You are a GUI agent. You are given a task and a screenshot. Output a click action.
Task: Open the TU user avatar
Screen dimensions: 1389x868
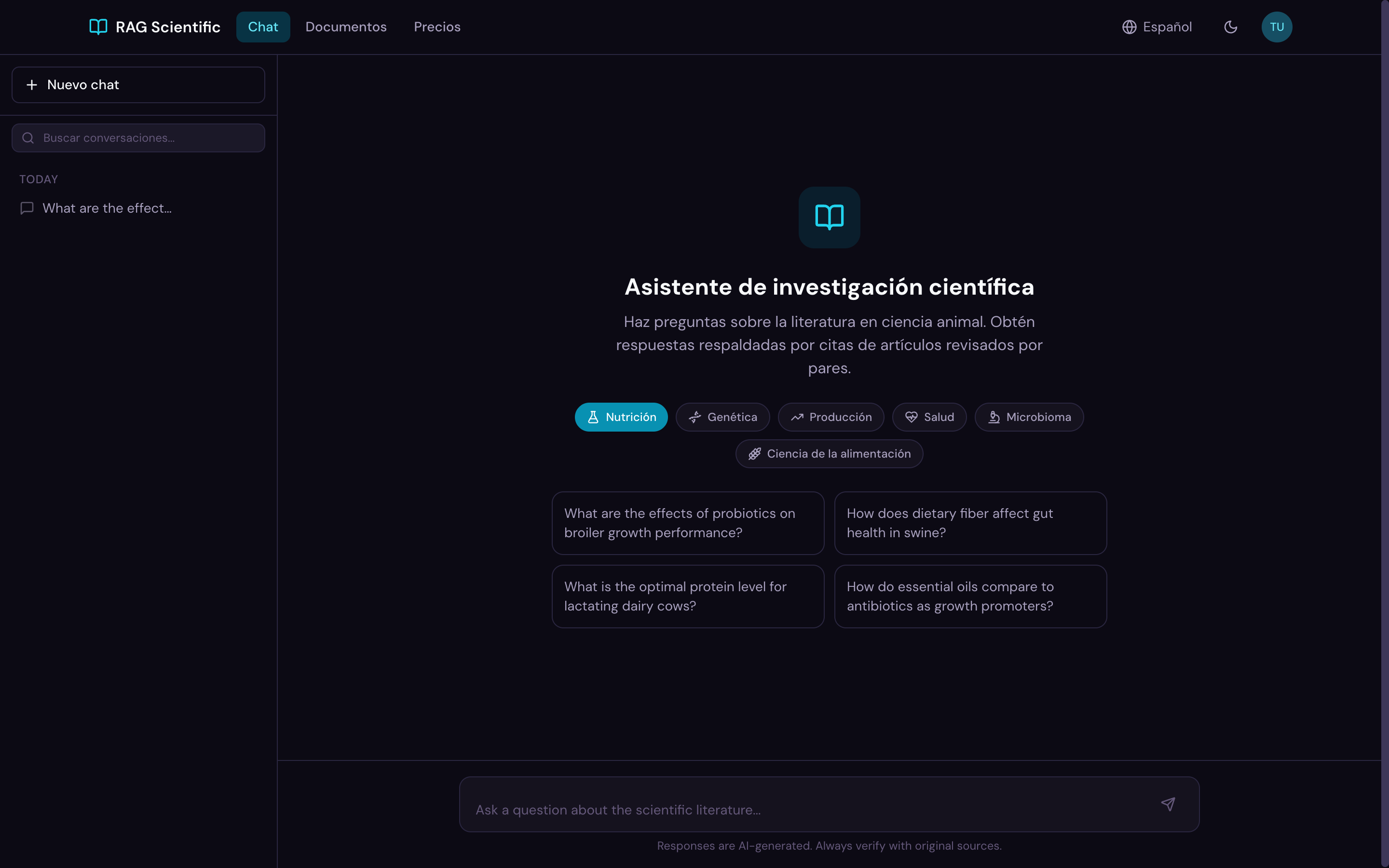click(1277, 27)
